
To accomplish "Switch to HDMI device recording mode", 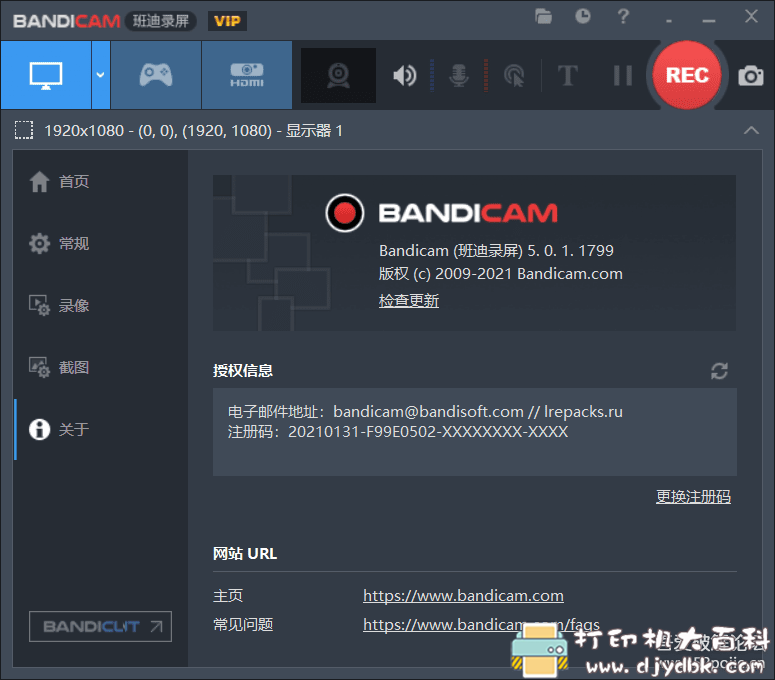I will pyautogui.click(x=247, y=75).
